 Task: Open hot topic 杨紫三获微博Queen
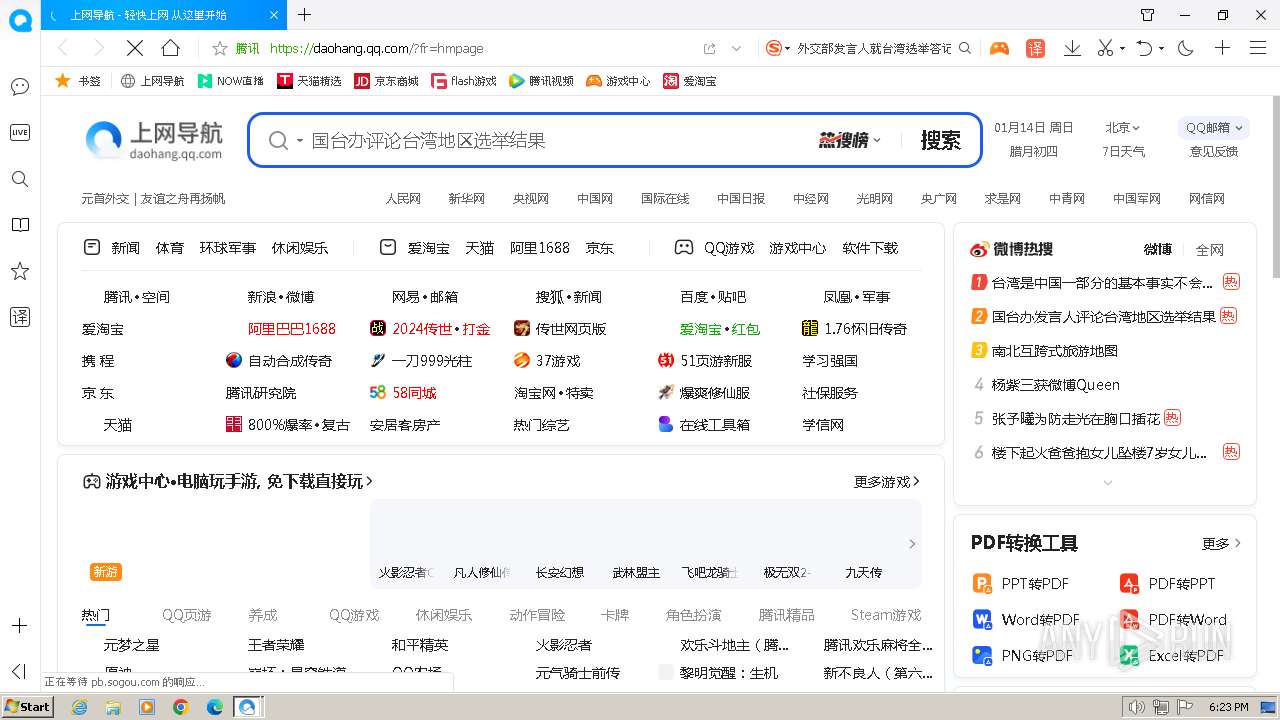pyautogui.click(x=1055, y=384)
